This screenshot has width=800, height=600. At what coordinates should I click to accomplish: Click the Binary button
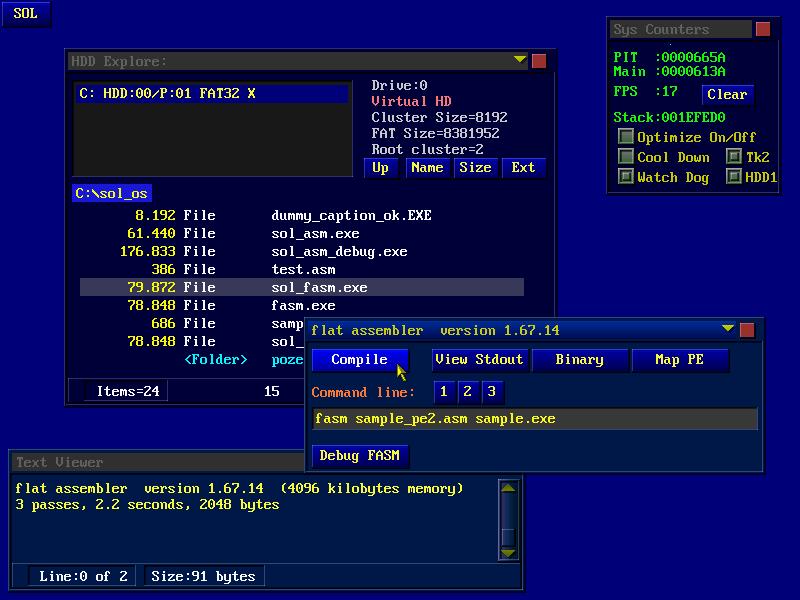click(x=580, y=360)
